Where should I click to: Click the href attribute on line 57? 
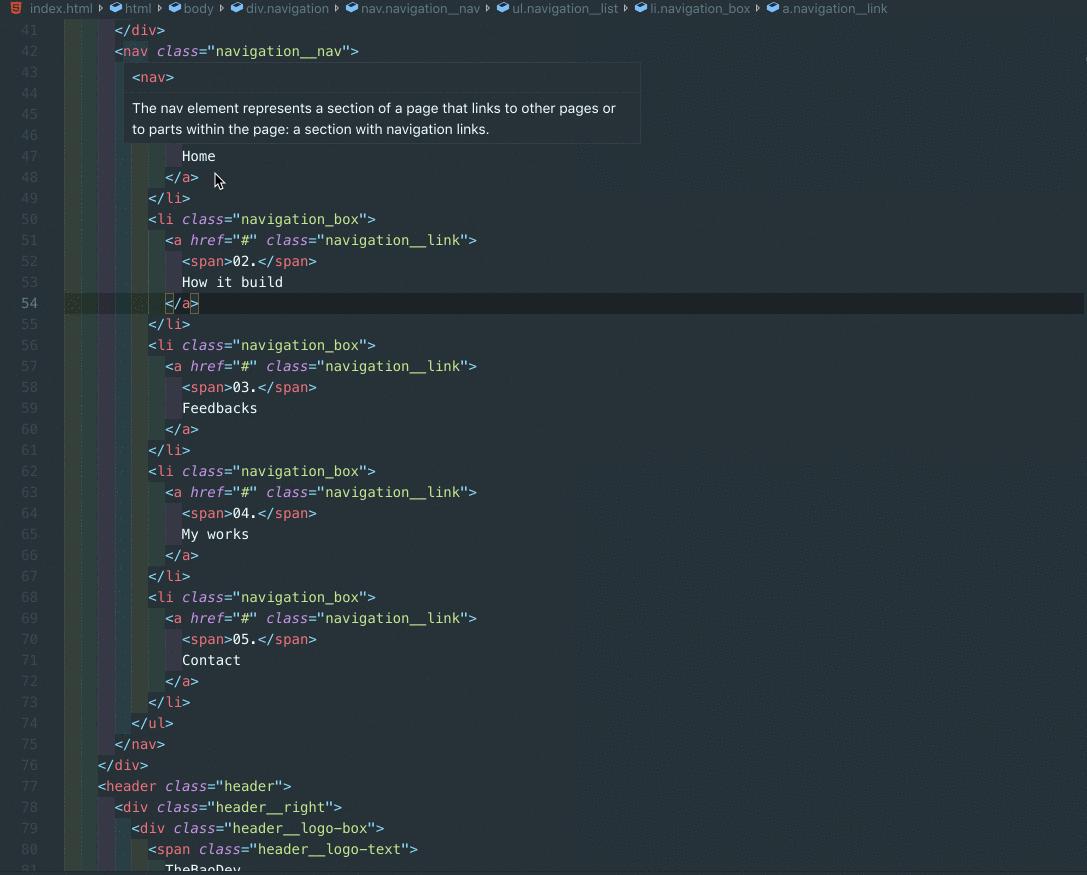point(207,366)
